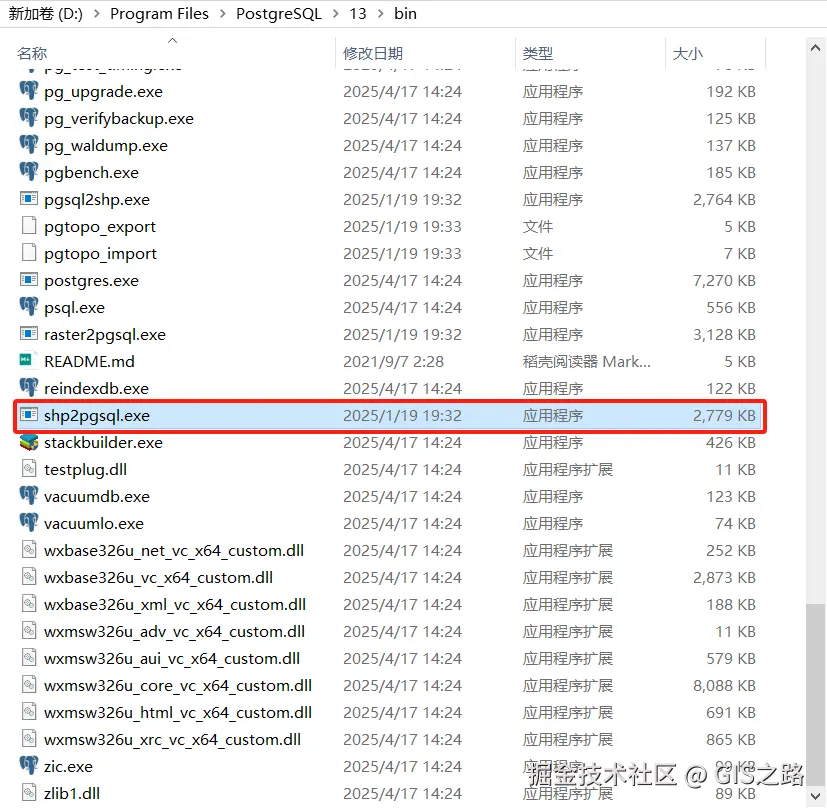Expand the chevron after Program Files
827x811 pixels.
(x=223, y=14)
